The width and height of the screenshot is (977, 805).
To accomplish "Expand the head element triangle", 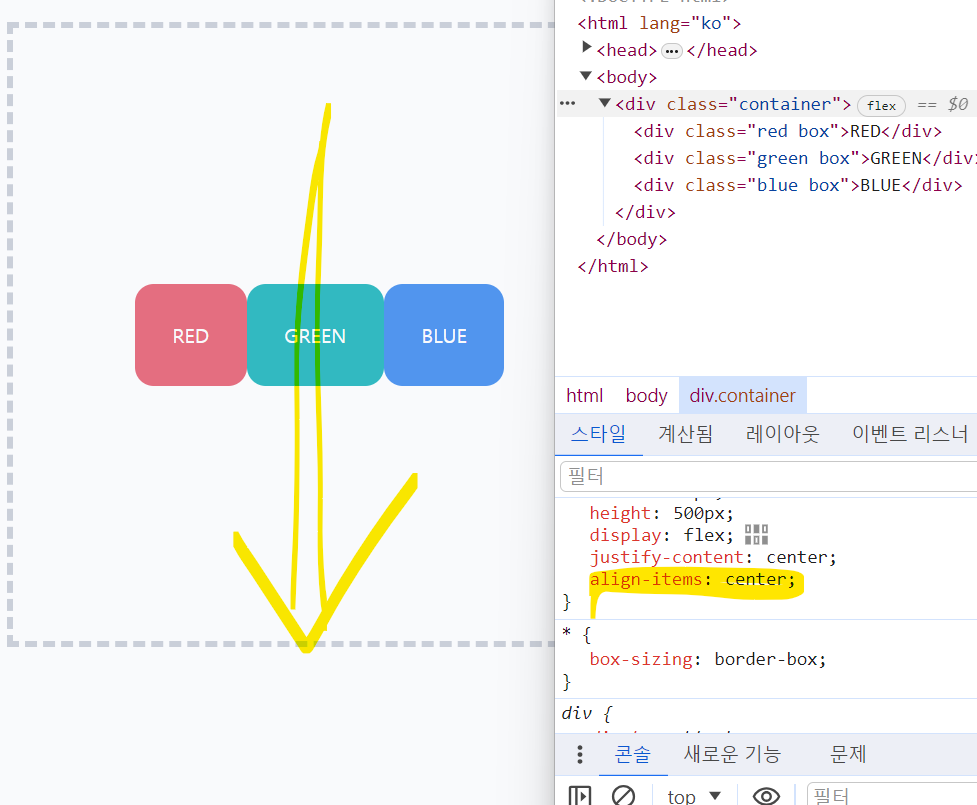I will [x=586, y=47].
